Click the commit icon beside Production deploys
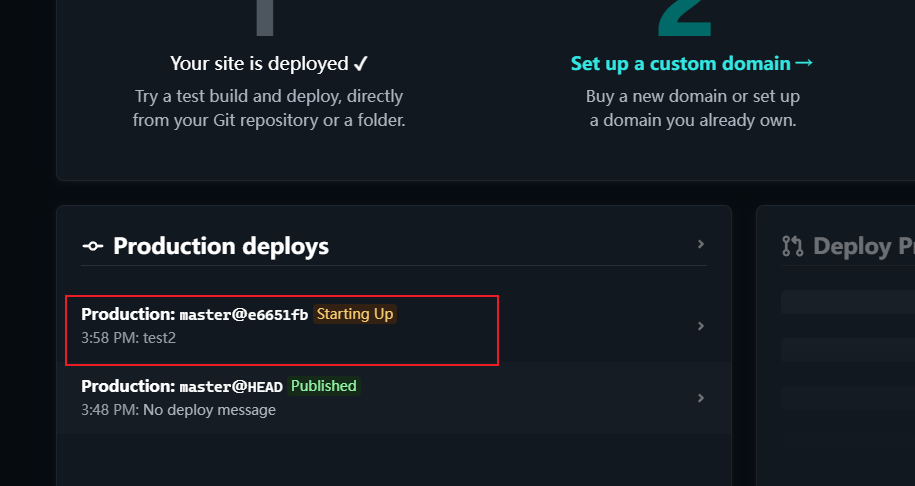The height and width of the screenshot is (486, 915). (92, 246)
